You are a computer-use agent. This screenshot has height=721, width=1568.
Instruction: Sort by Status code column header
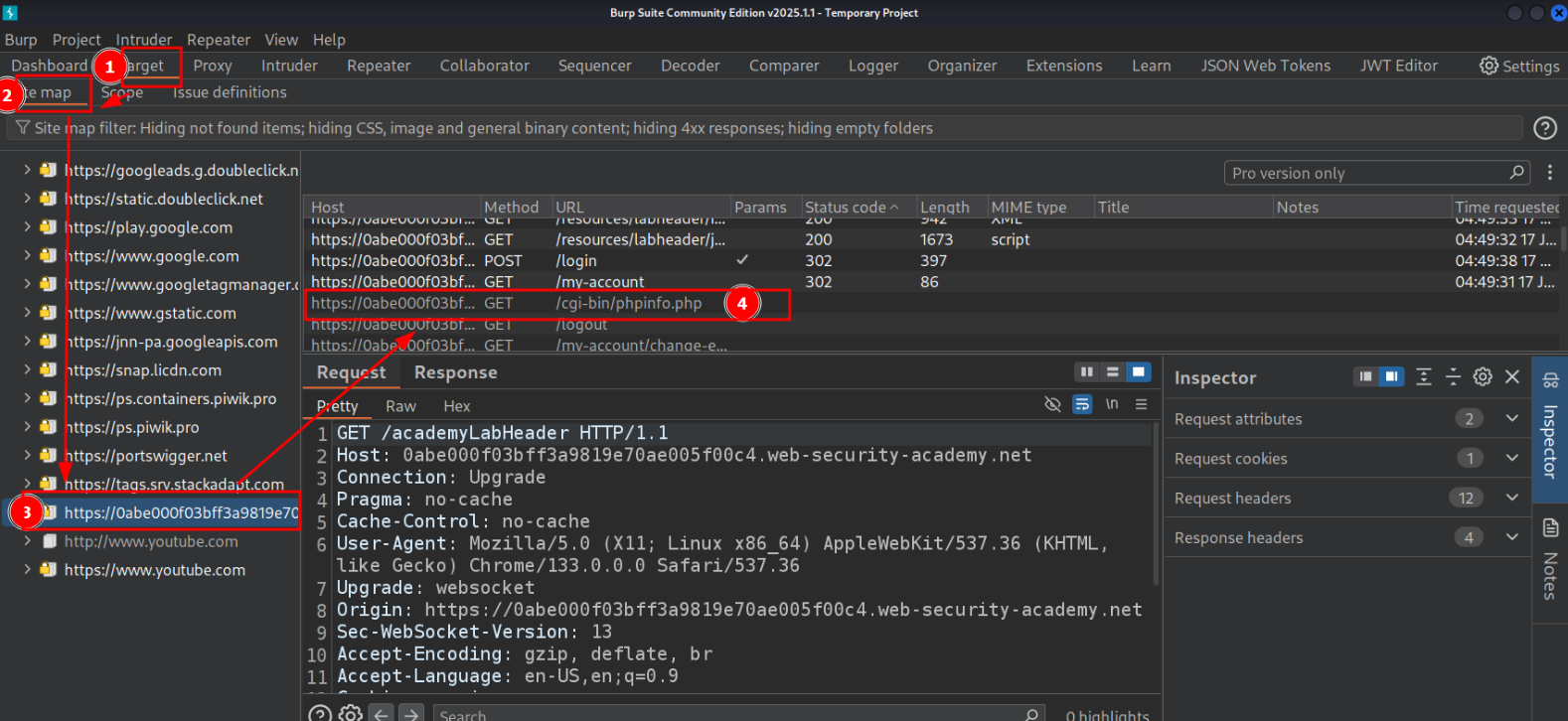coord(857,207)
